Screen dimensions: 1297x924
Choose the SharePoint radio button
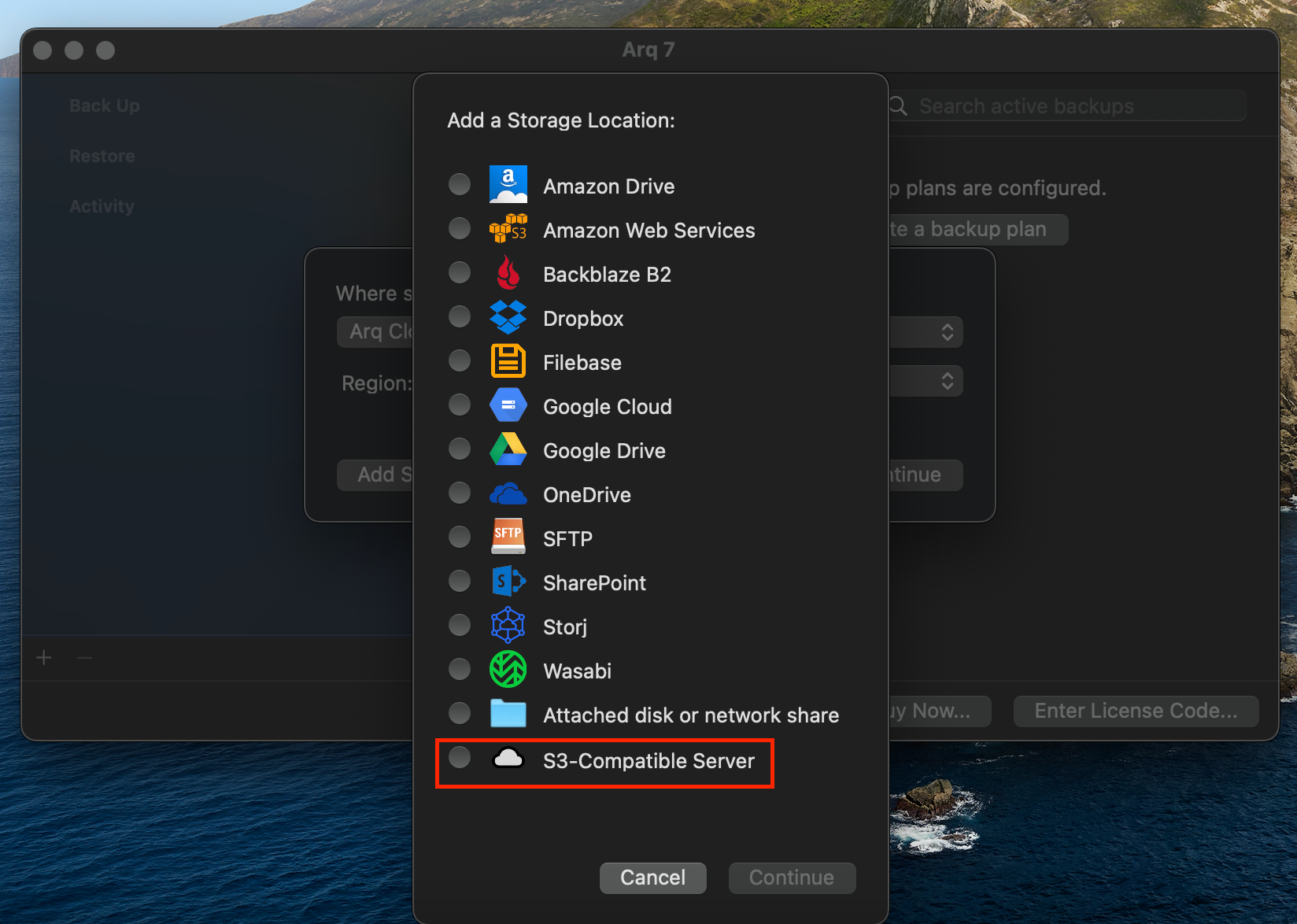pos(460,581)
